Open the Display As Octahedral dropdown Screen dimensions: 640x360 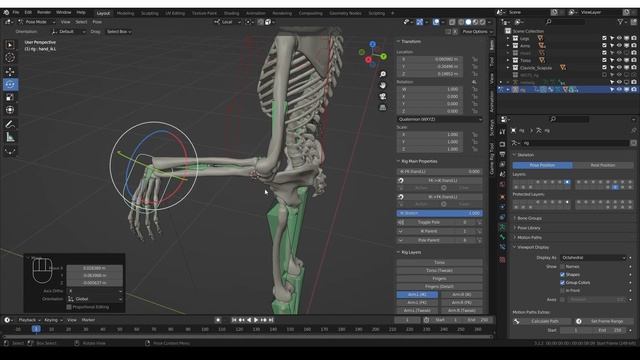pos(593,258)
